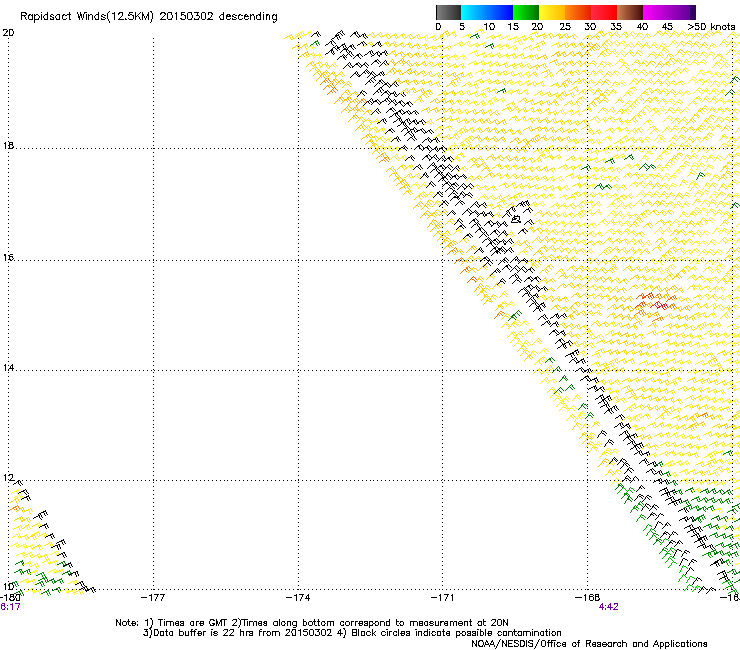Click the magenta-purple 40-50 knots legend segment
Viewport: 740px width, 650px height.
coord(669,12)
